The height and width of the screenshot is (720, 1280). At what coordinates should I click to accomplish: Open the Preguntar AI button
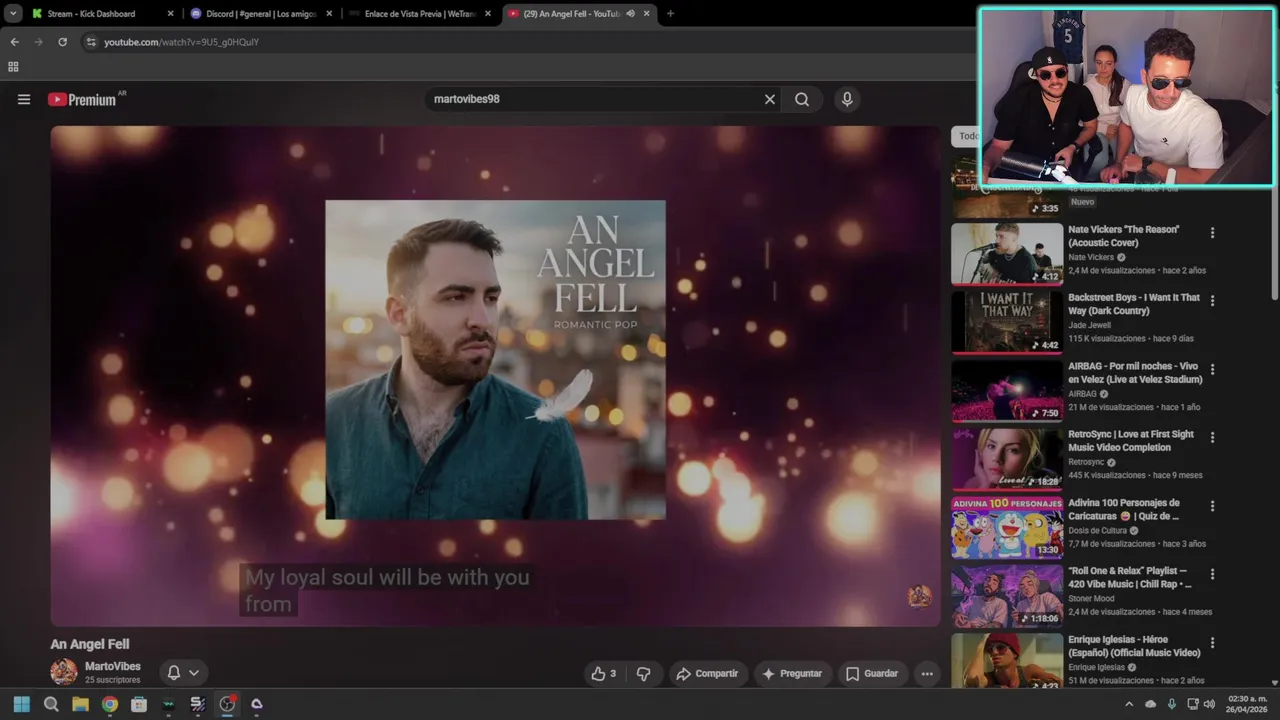(x=793, y=674)
